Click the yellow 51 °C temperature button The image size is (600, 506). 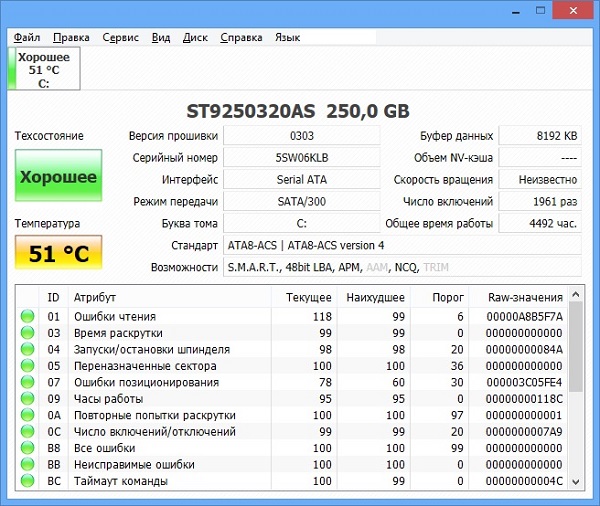tap(59, 253)
